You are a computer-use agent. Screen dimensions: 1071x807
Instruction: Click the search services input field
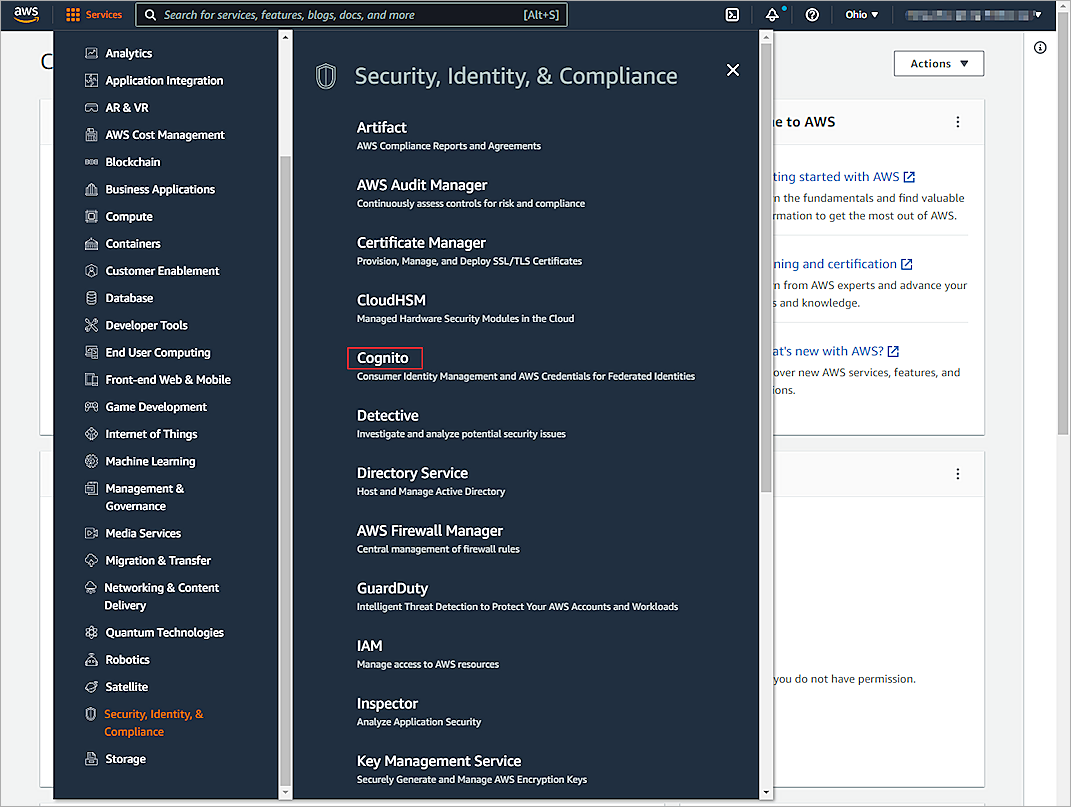[340, 15]
